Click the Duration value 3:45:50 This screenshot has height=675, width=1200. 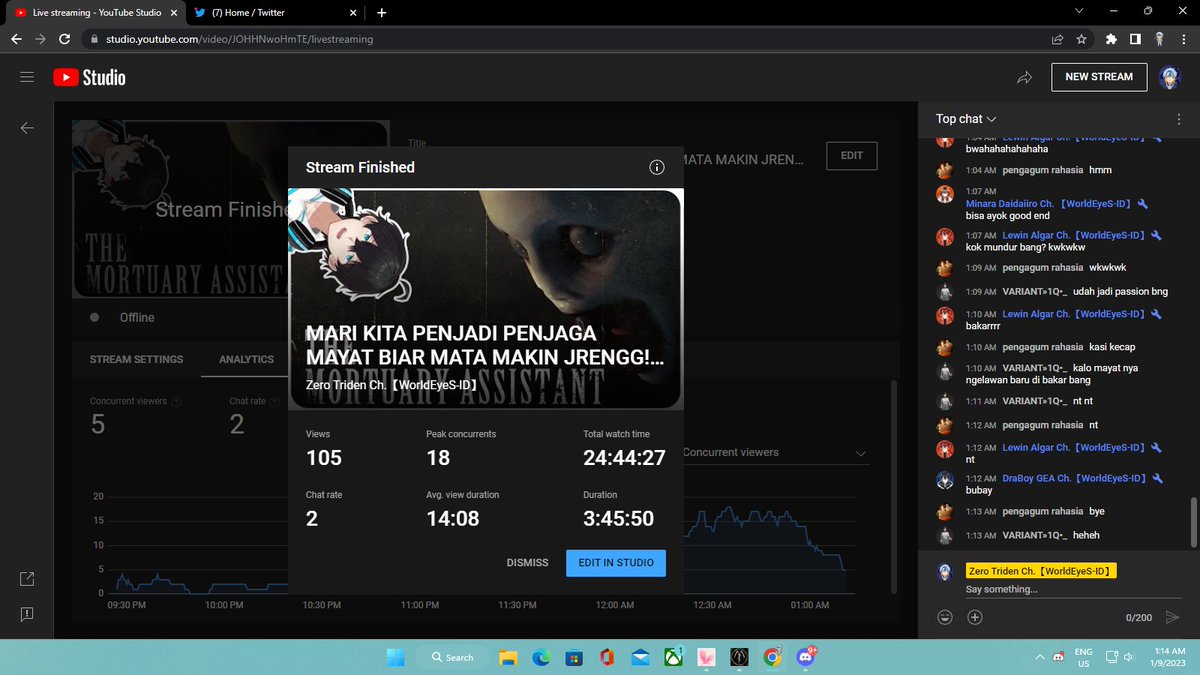tap(619, 519)
